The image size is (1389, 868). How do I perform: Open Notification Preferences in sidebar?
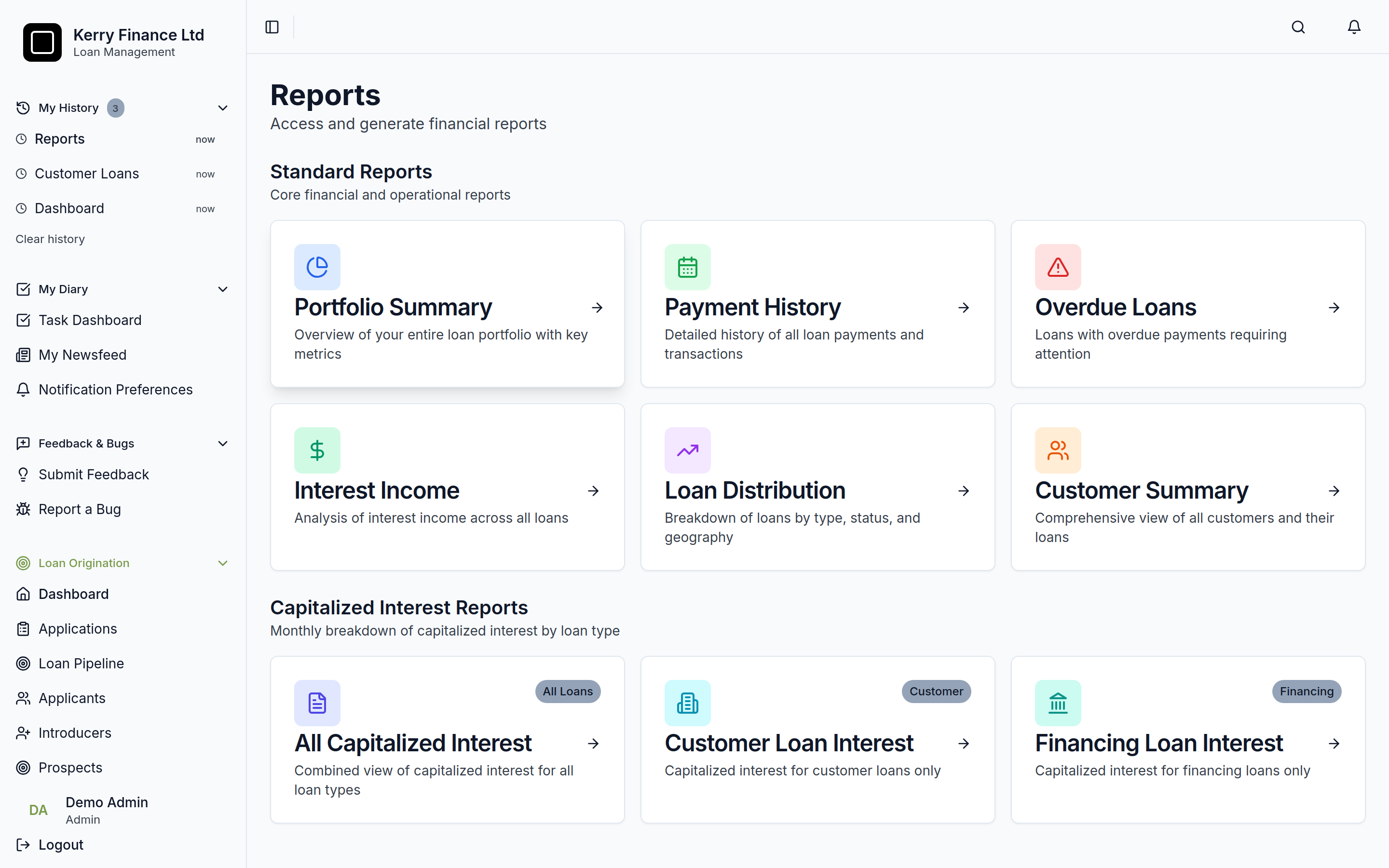122,389
